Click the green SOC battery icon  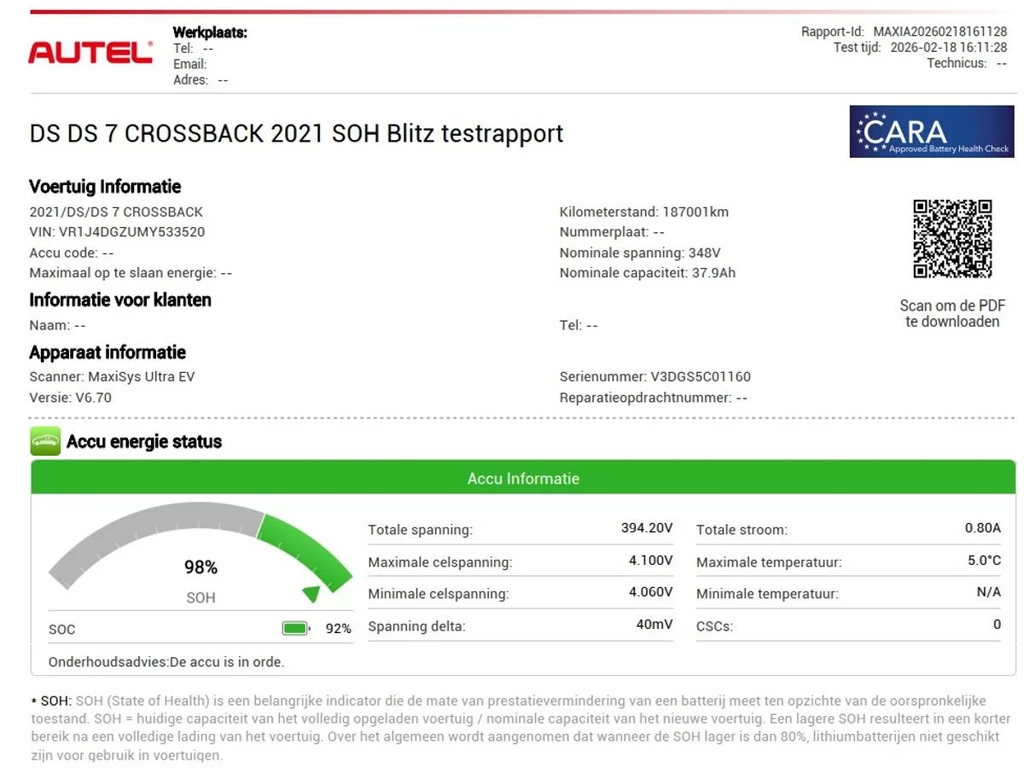[296, 629]
